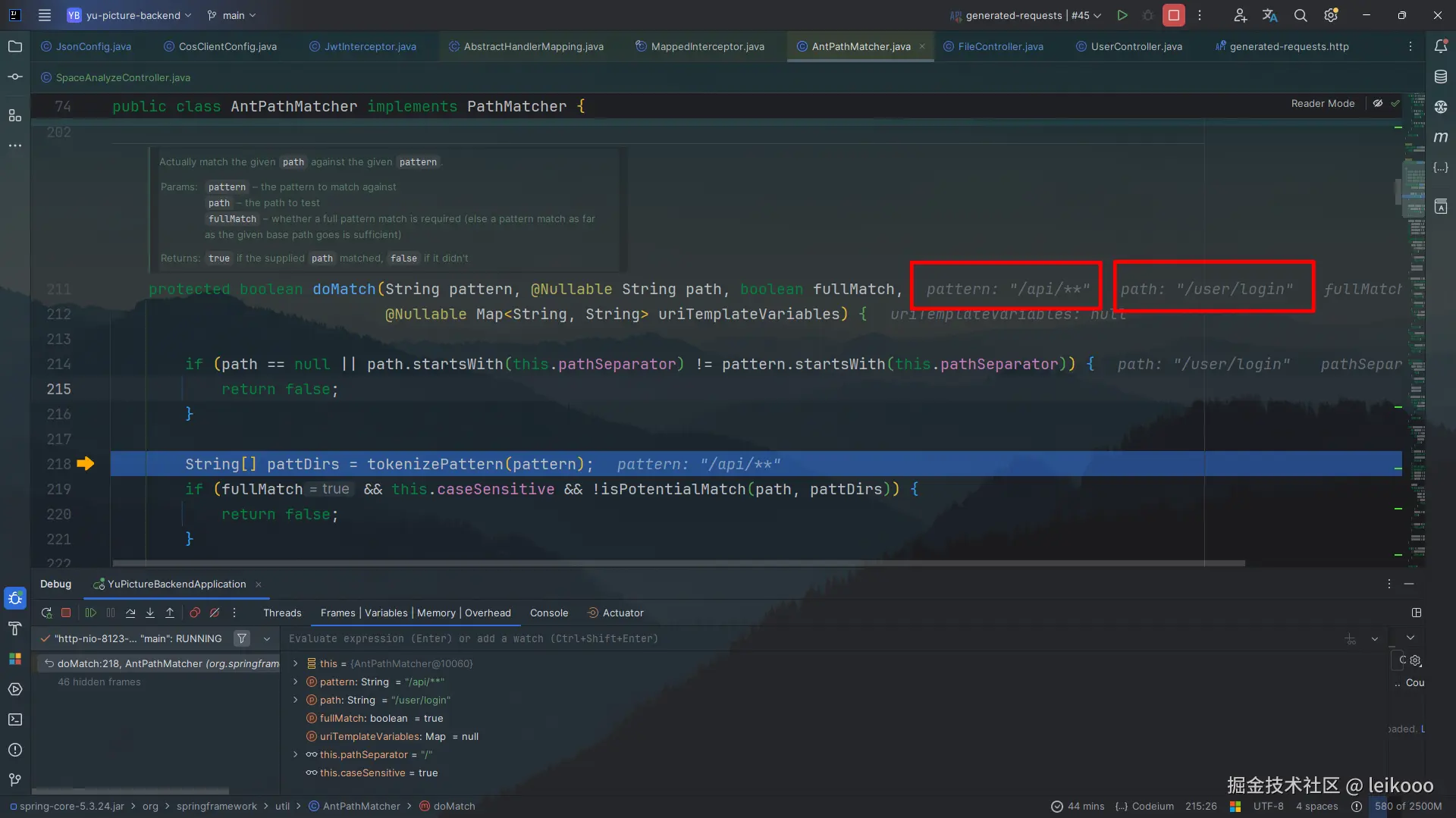Toggle Mute Breakpoints
Viewport: 1456px width, 818px height.
(x=215, y=613)
